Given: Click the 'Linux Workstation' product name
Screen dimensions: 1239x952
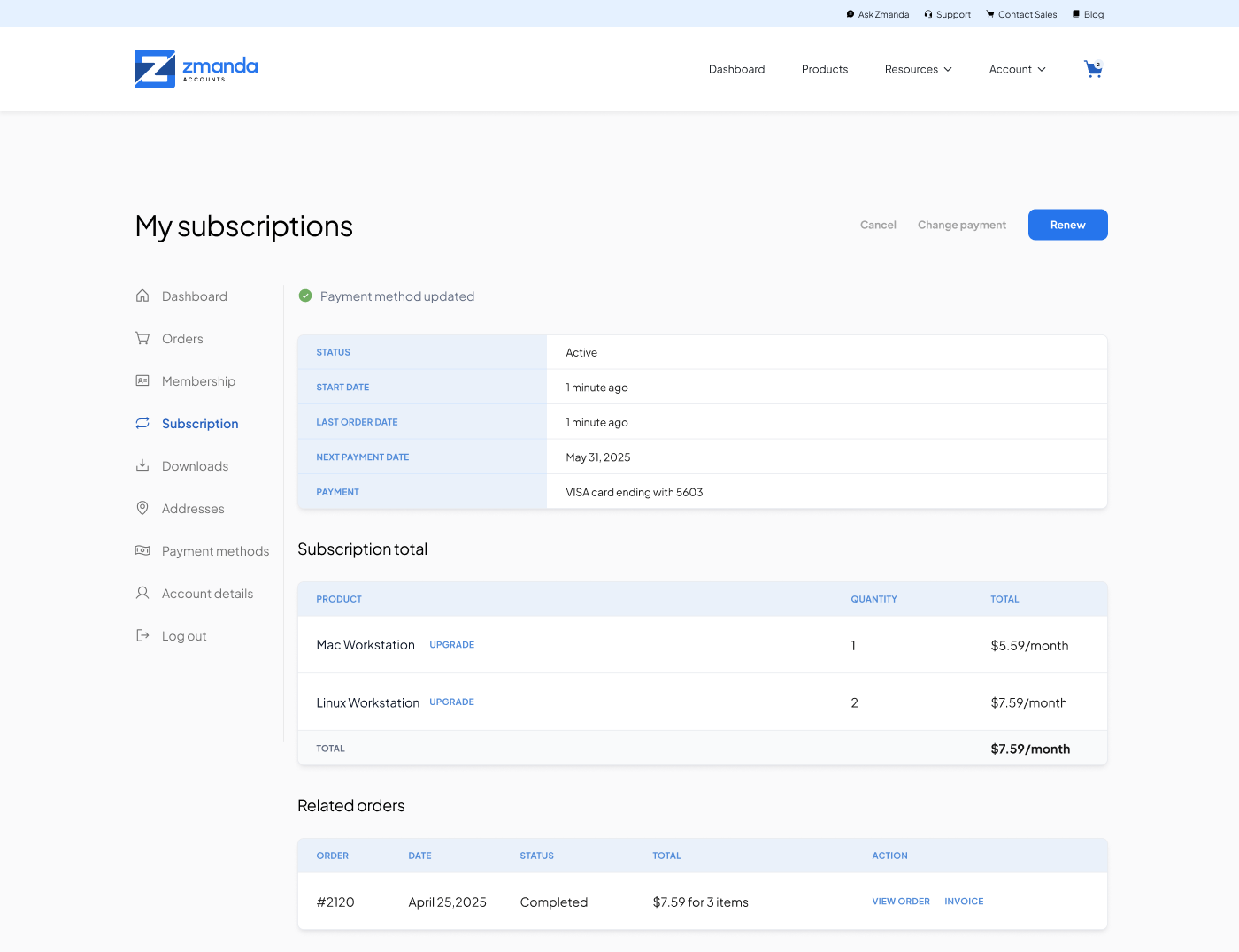Looking at the screenshot, I should click(x=368, y=702).
